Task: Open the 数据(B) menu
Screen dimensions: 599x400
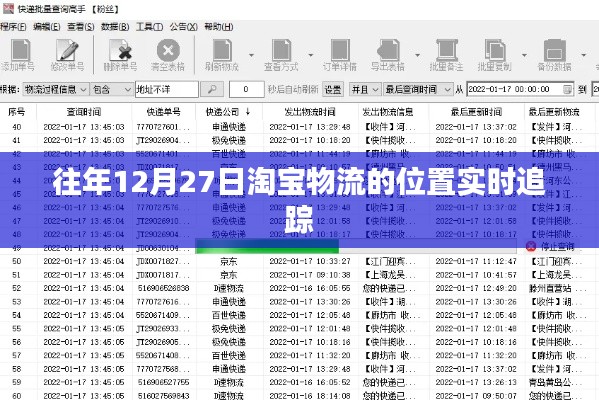Action: coord(115,27)
